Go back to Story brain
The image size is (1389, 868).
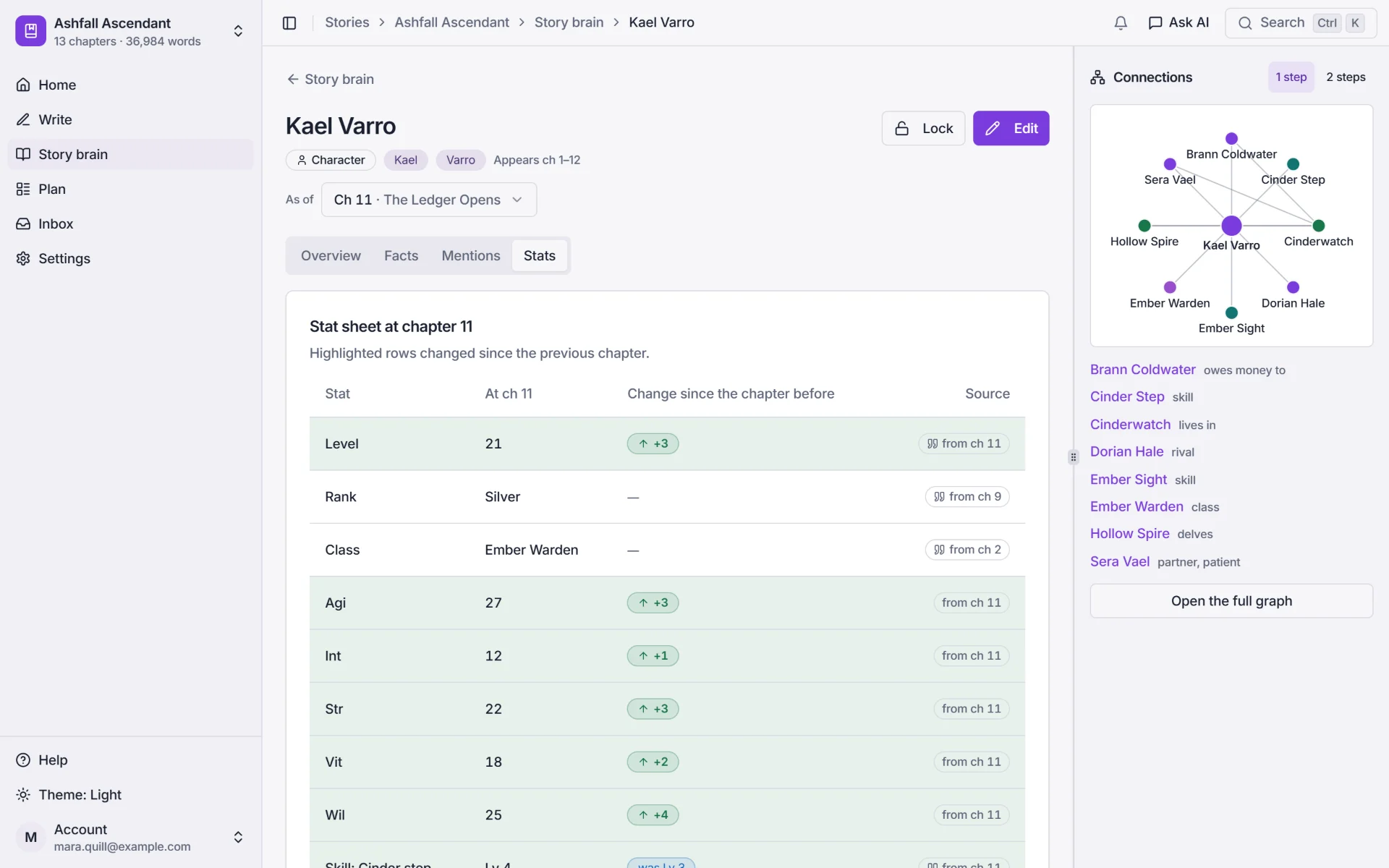tap(330, 79)
